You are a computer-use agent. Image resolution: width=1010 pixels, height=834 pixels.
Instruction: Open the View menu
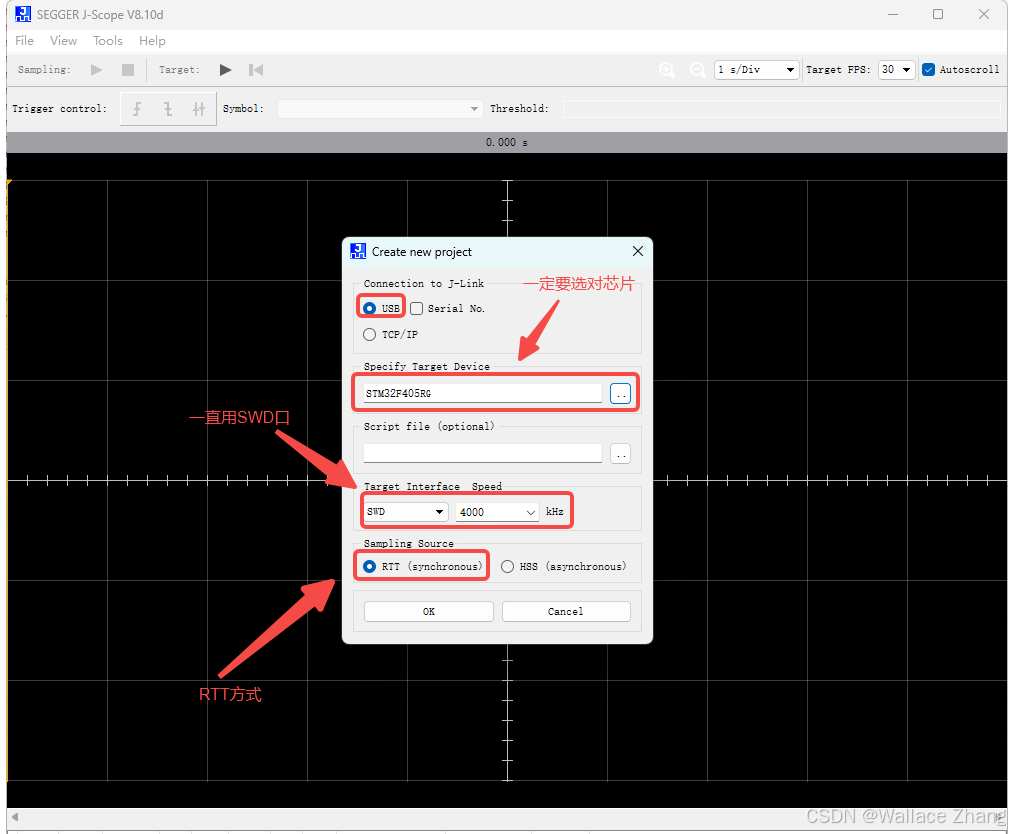63,41
